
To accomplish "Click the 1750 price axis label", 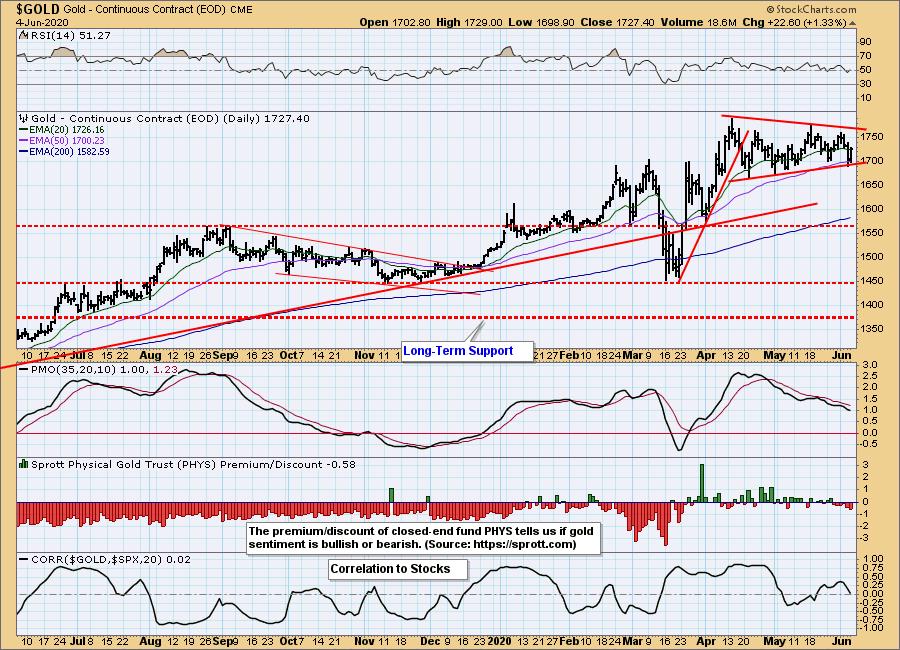I will point(872,137).
